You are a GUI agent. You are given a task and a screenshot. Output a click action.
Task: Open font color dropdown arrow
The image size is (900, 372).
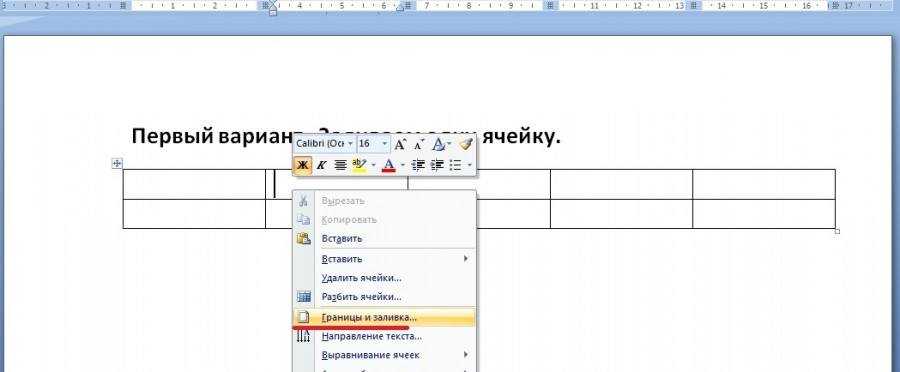click(x=402, y=165)
